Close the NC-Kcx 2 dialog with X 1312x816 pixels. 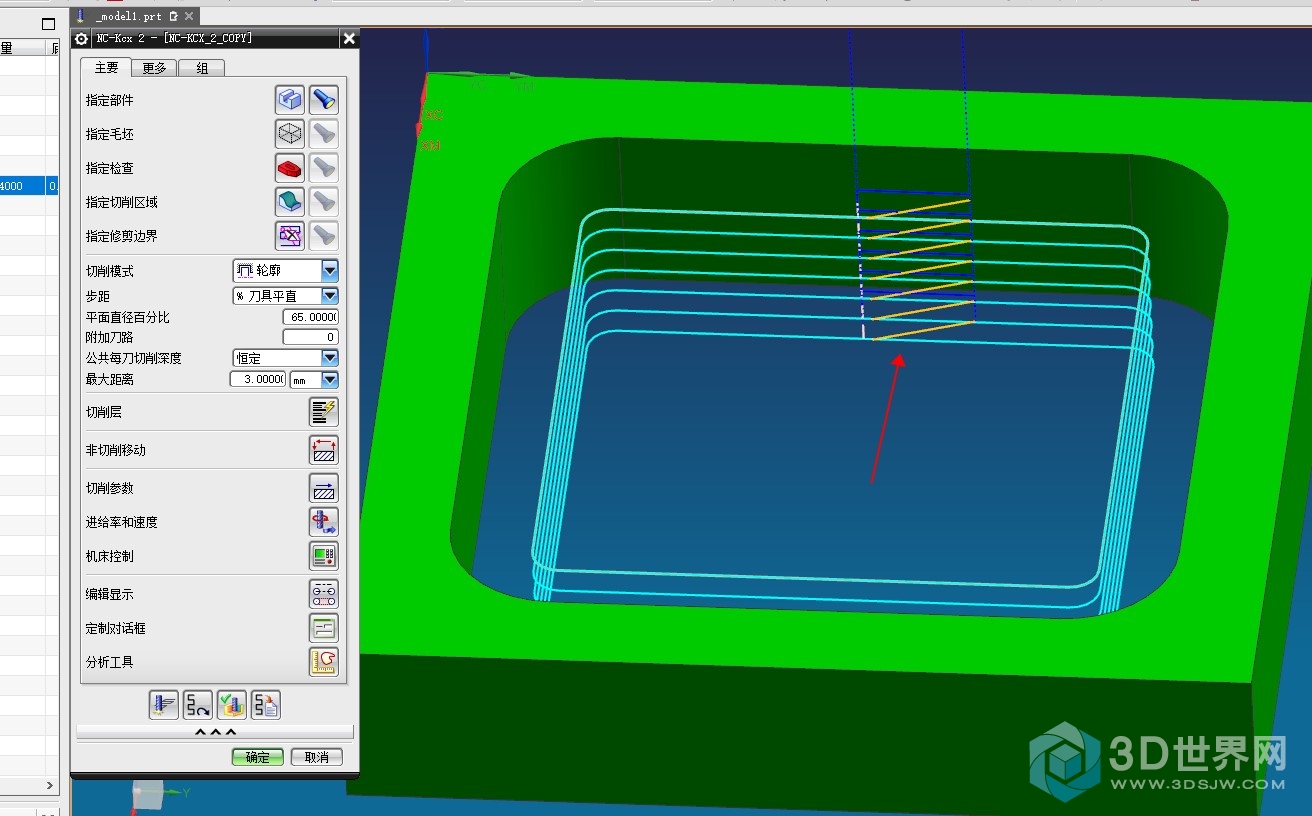(x=349, y=38)
